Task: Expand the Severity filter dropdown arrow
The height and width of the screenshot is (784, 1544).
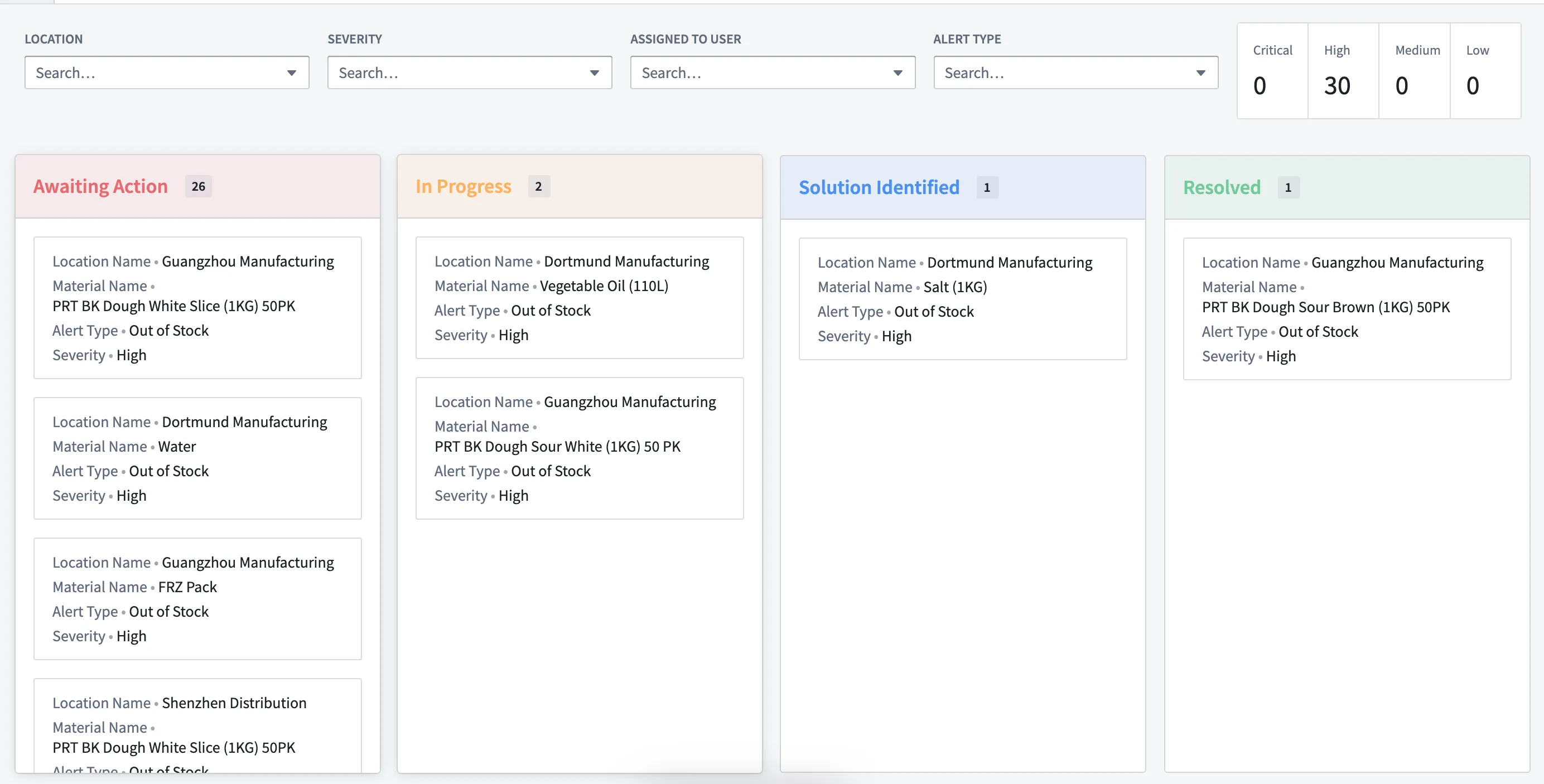Action: [x=594, y=73]
